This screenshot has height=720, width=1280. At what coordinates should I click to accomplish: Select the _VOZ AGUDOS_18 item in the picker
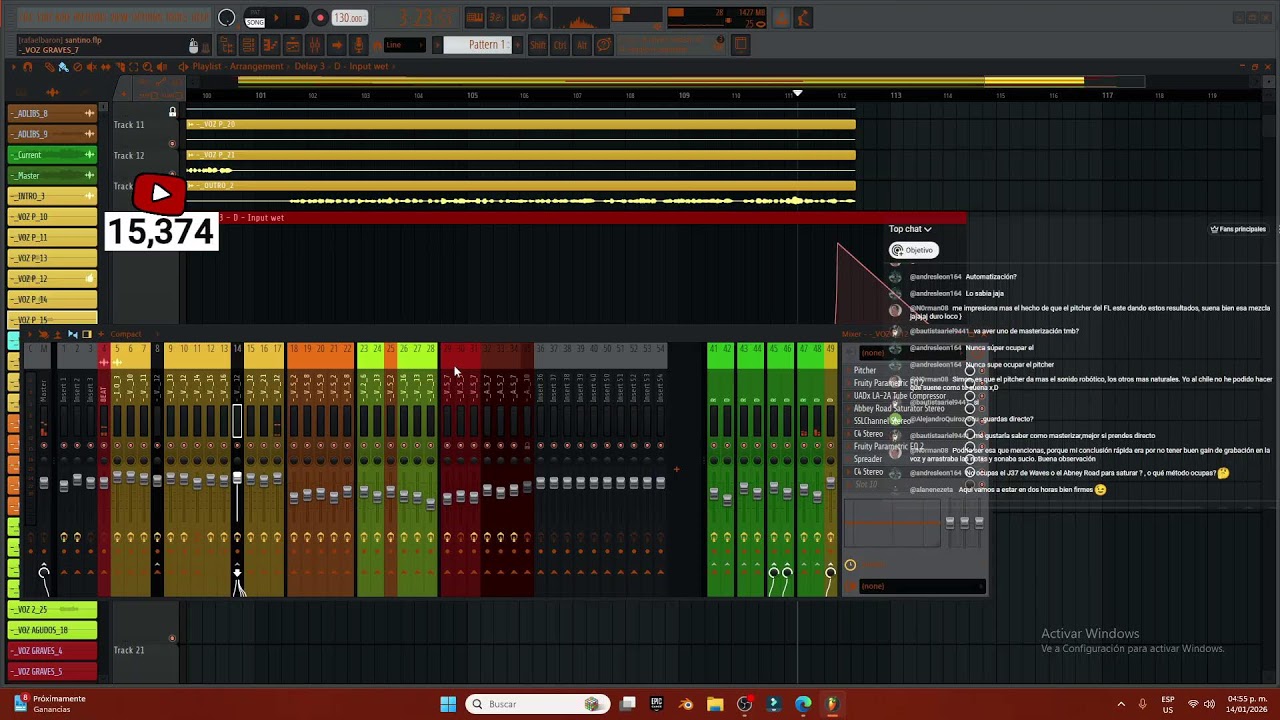52,630
